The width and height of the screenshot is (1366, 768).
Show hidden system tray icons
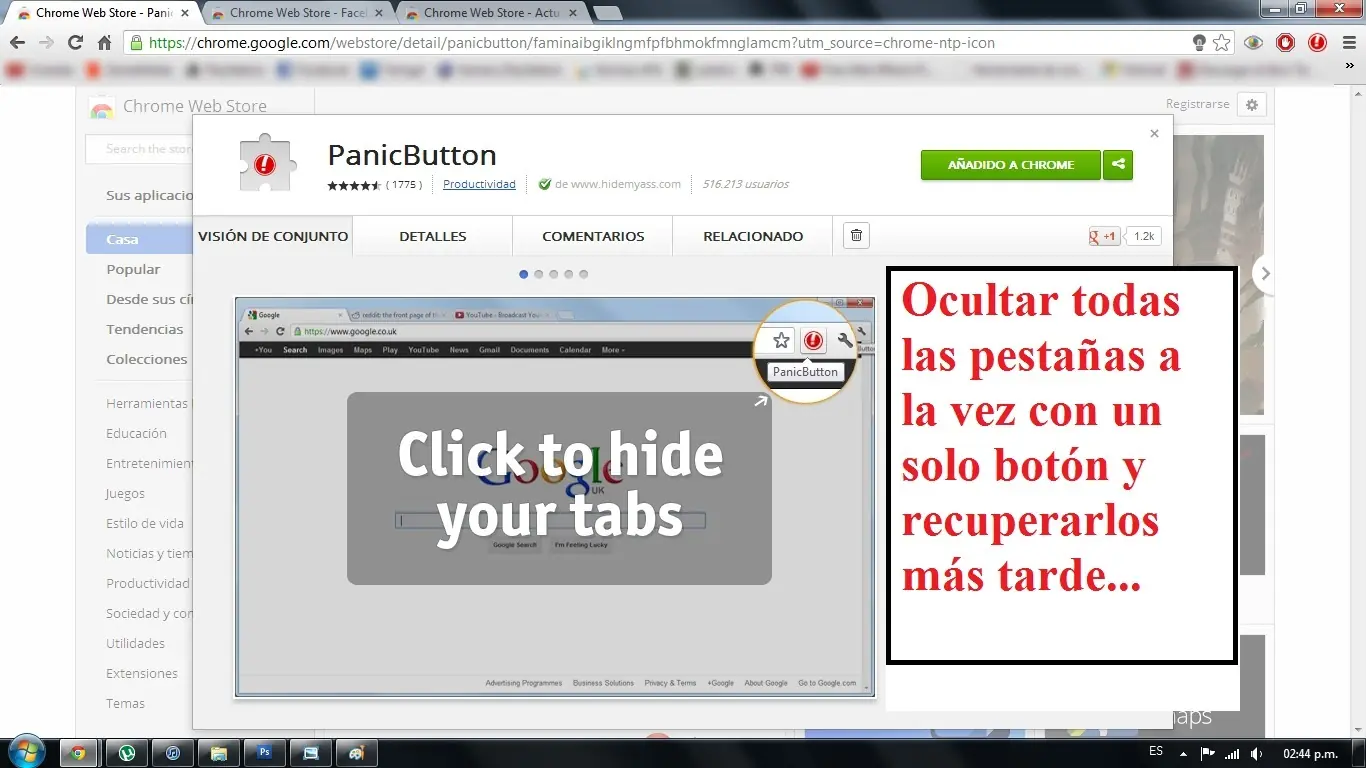[1185, 753]
